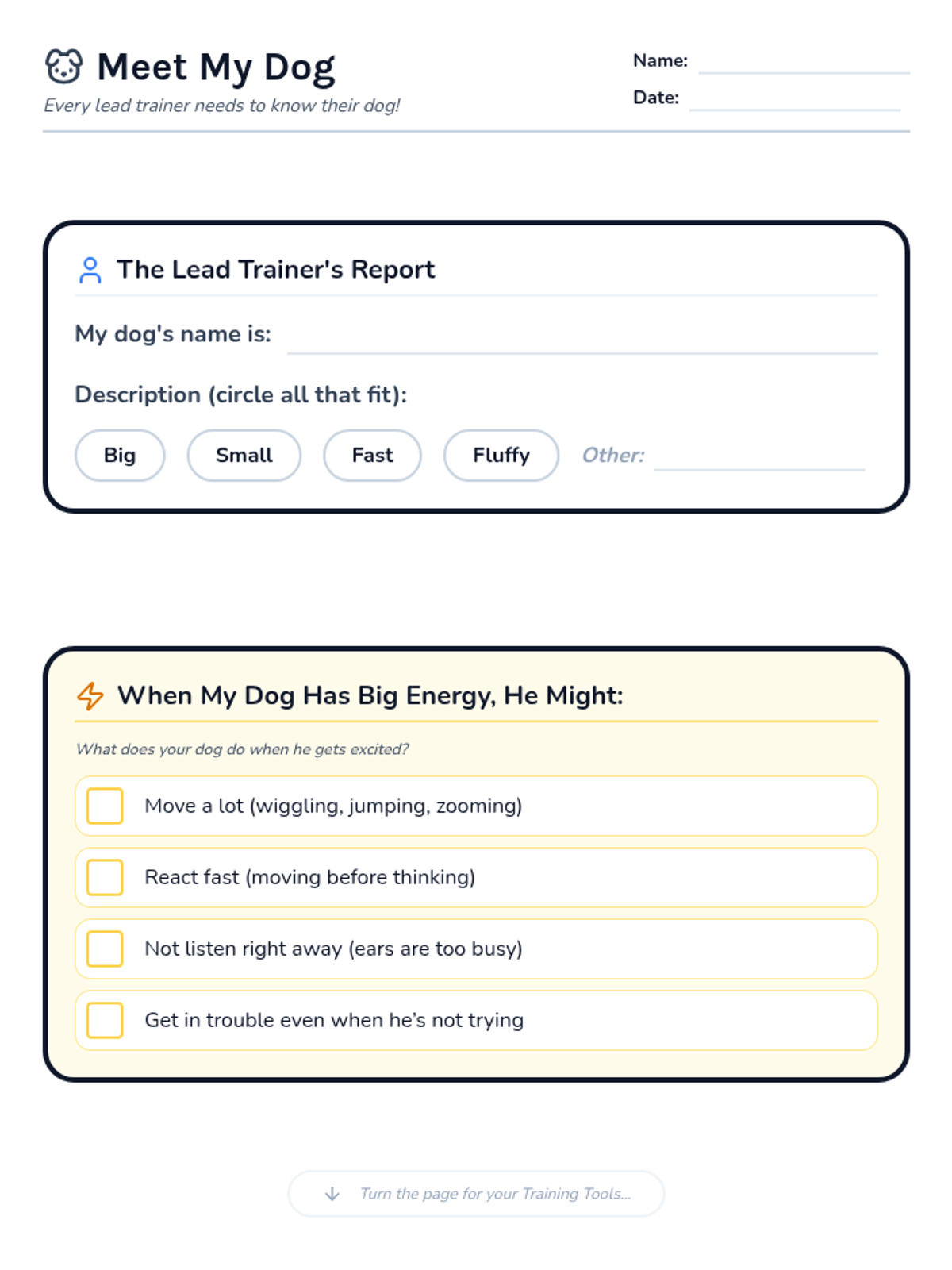Screen dimensions: 952x1270
Task: Click the 'Other:' description blank
Action: pyautogui.click(x=758, y=459)
